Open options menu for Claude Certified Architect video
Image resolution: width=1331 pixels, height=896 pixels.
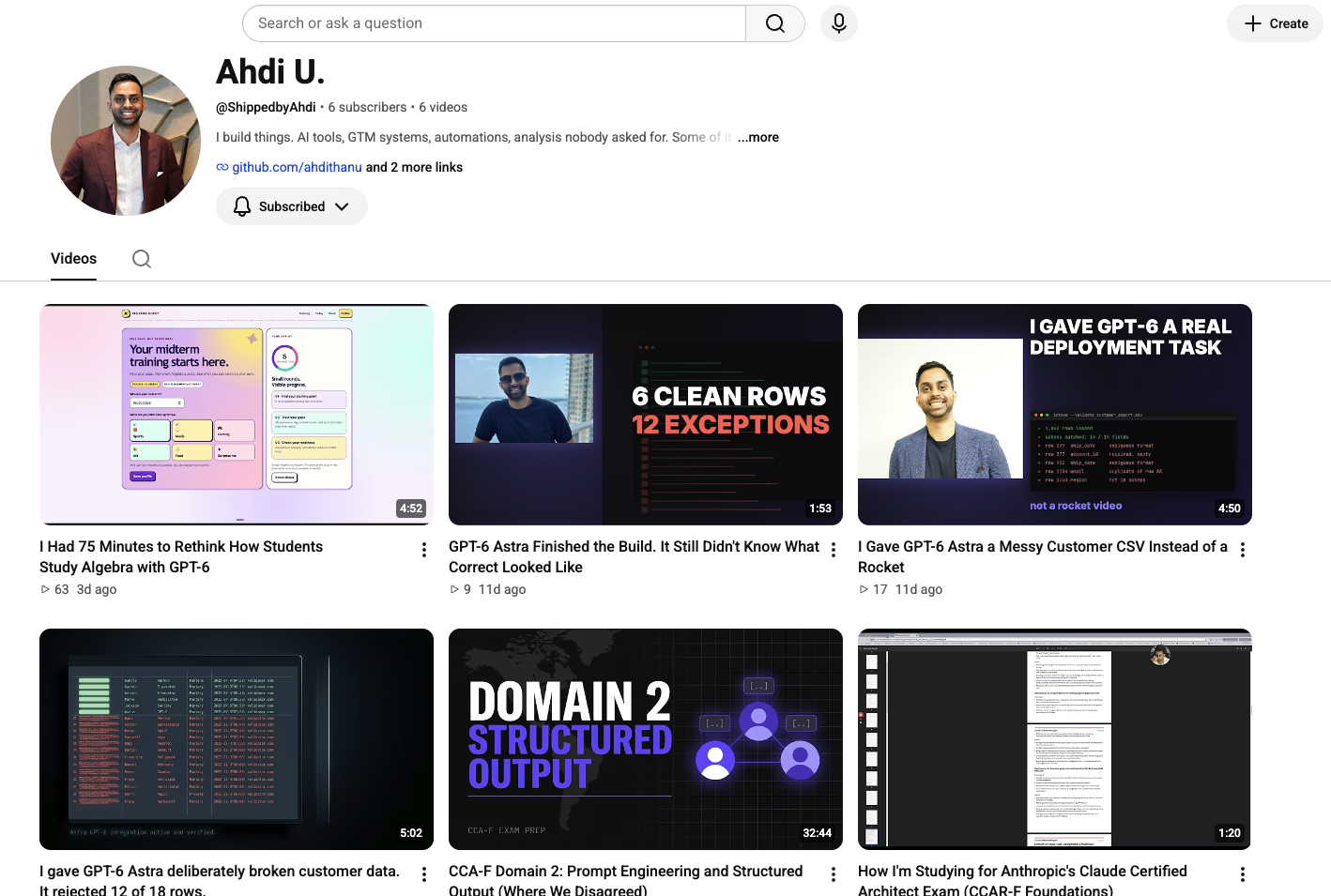[1243, 874]
